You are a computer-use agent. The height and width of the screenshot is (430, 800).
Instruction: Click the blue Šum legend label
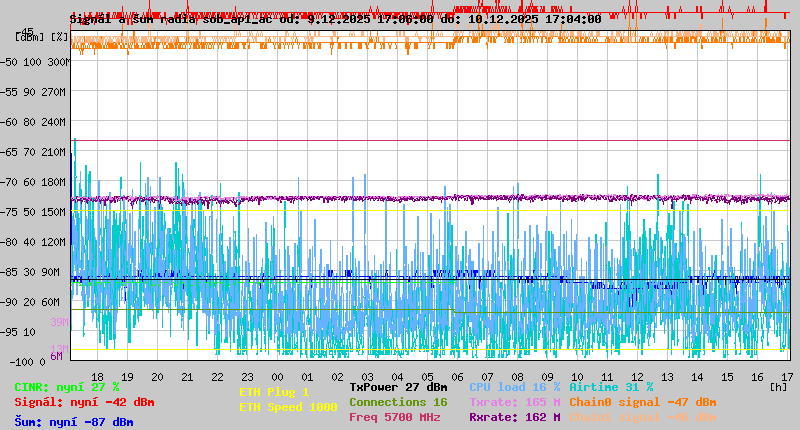tap(74, 422)
